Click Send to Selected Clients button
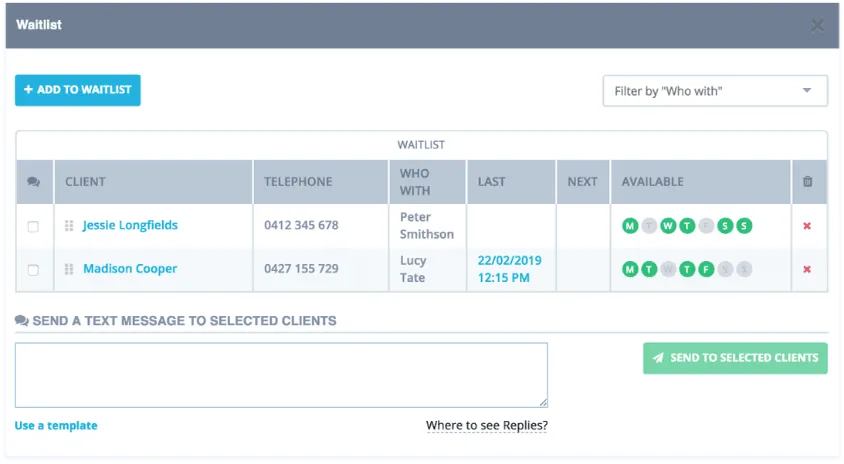The height and width of the screenshot is (464, 844). tap(735, 358)
